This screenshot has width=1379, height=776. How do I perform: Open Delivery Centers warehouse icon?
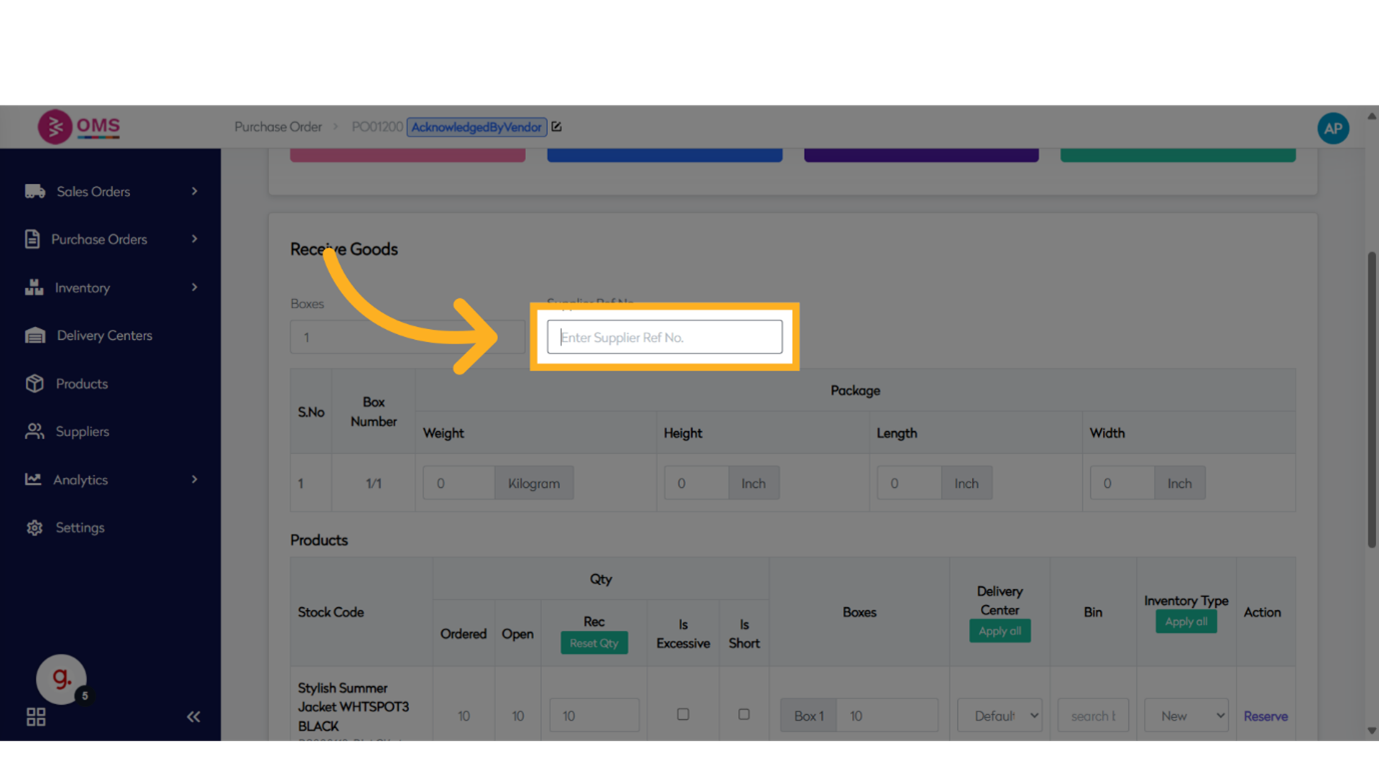(35, 336)
